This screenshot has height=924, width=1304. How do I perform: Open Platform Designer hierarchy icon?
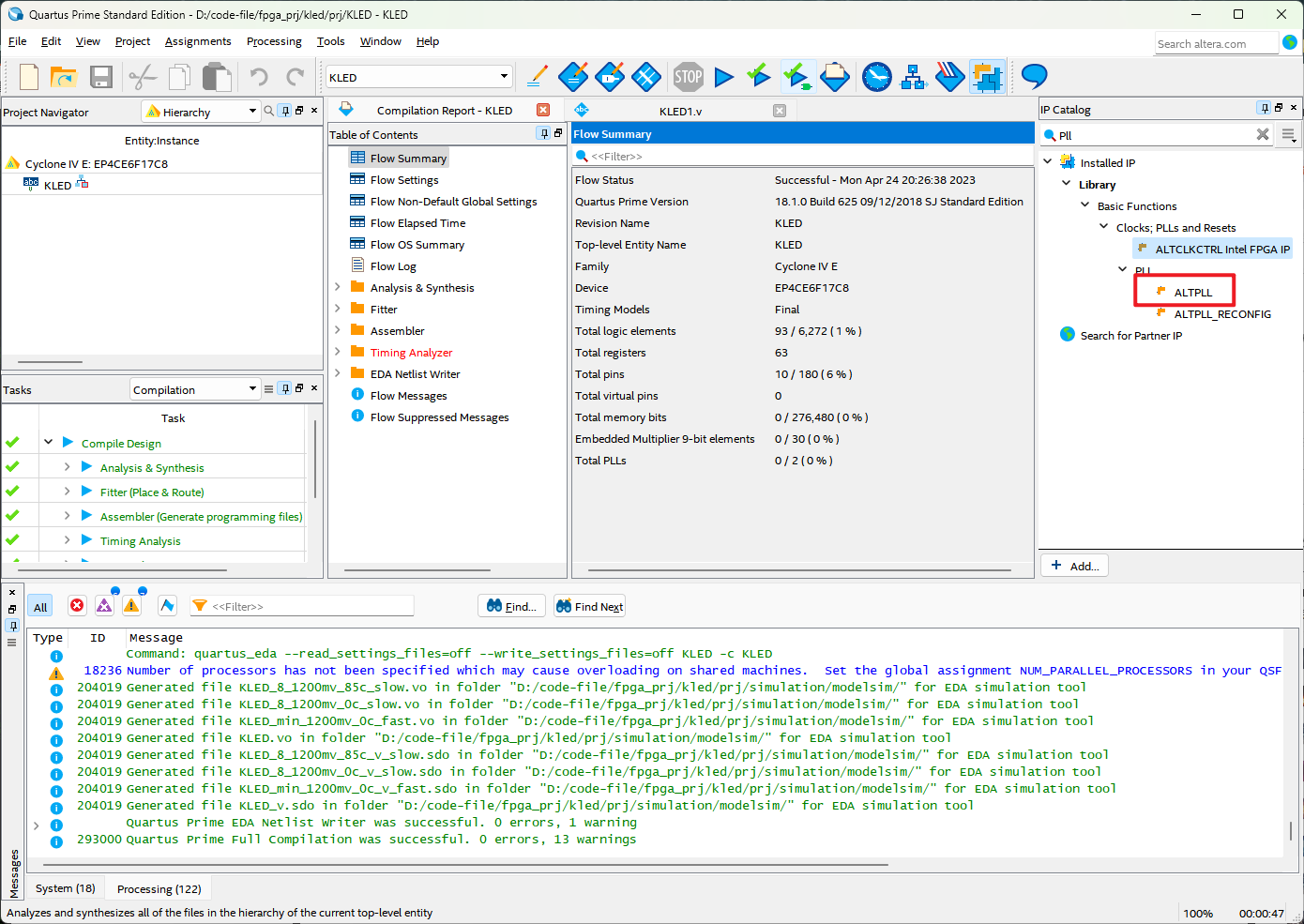pos(914,77)
